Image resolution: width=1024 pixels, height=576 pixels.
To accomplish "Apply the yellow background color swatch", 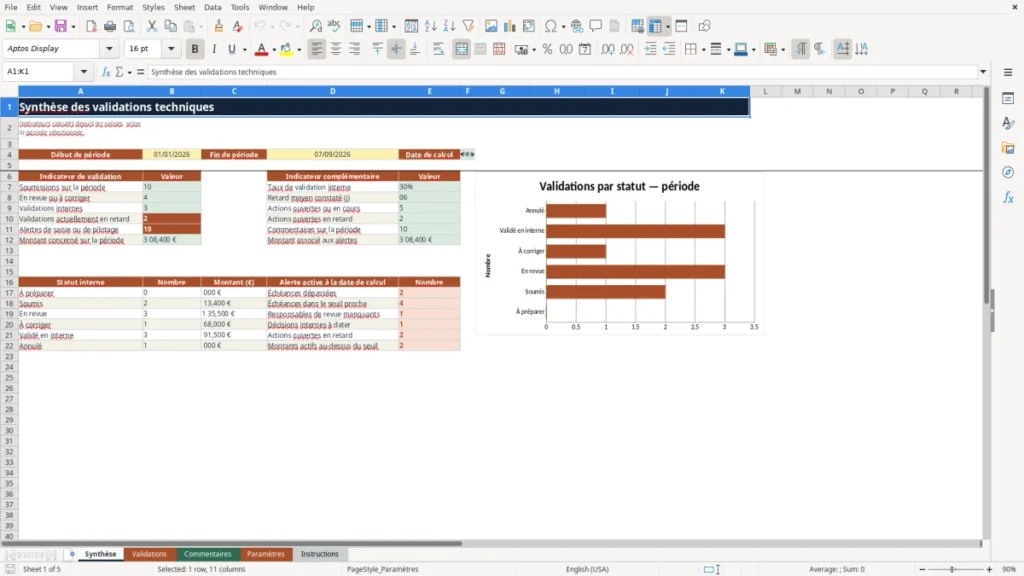I will [x=286, y=49].
